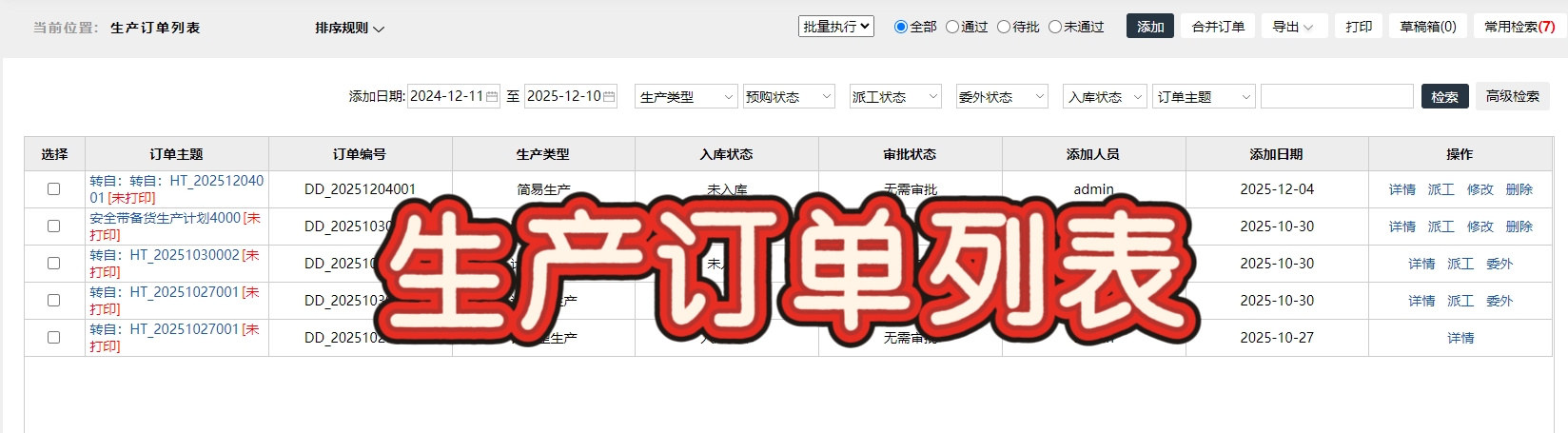Open the 订单主题 search field dropdown

pos(1205,97)
